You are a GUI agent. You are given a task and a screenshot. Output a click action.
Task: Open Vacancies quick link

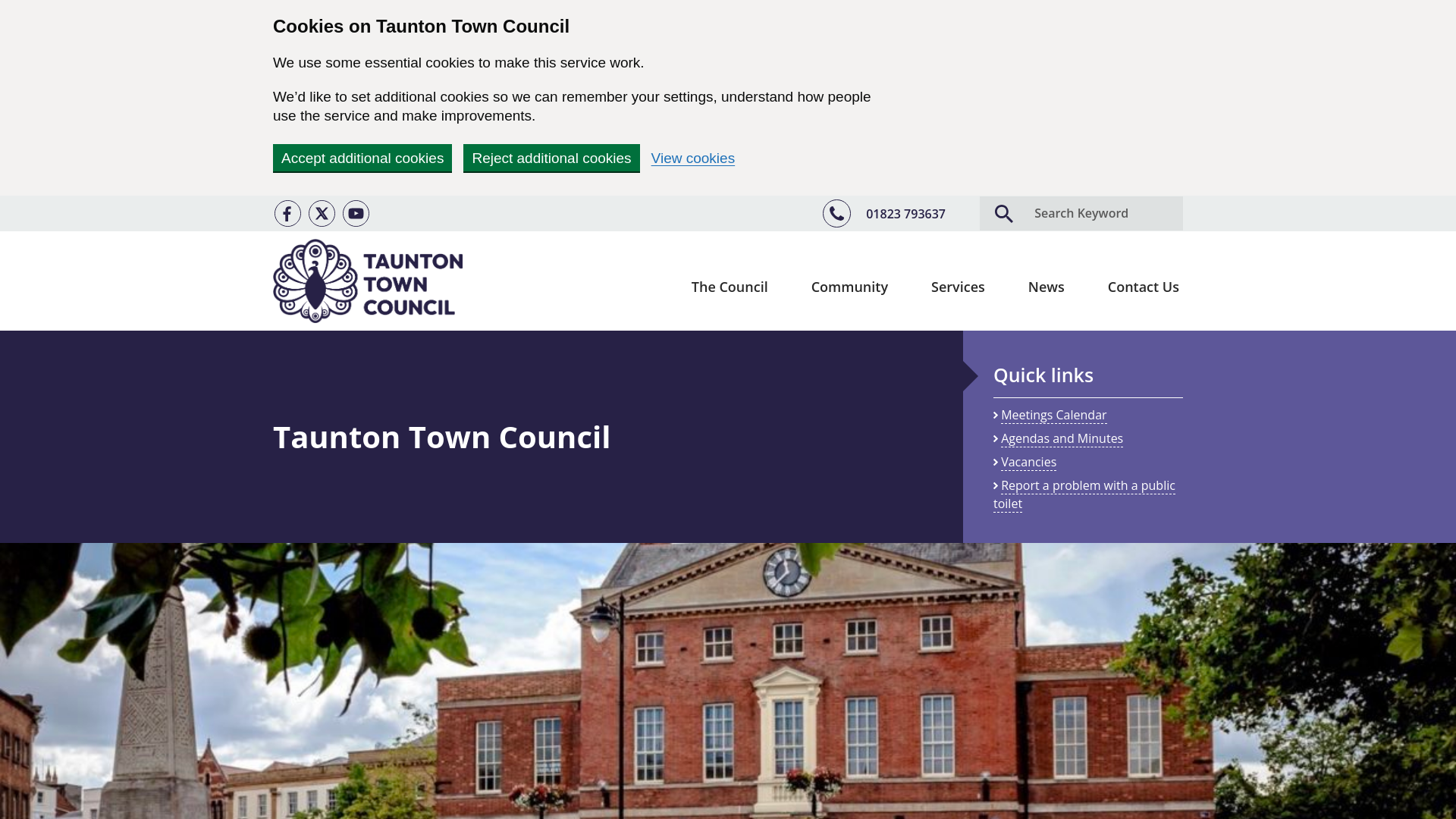point(1028,463)
